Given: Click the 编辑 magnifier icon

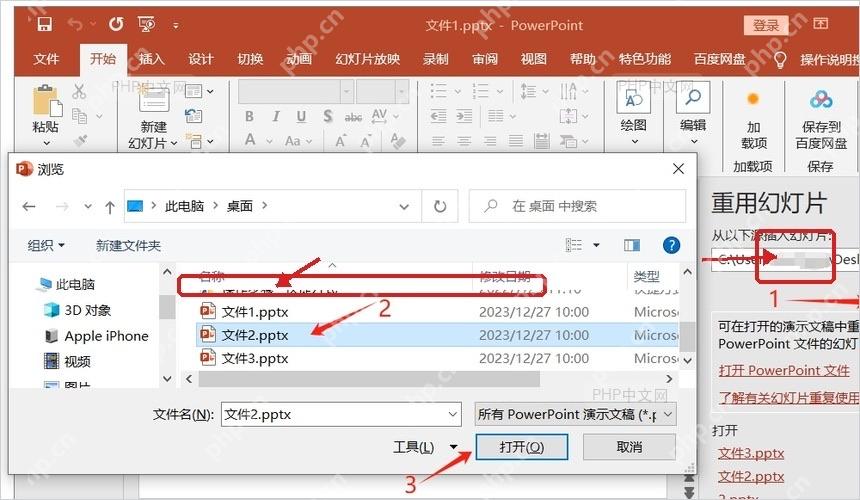Looking at the screenshot, I should 693,99.
